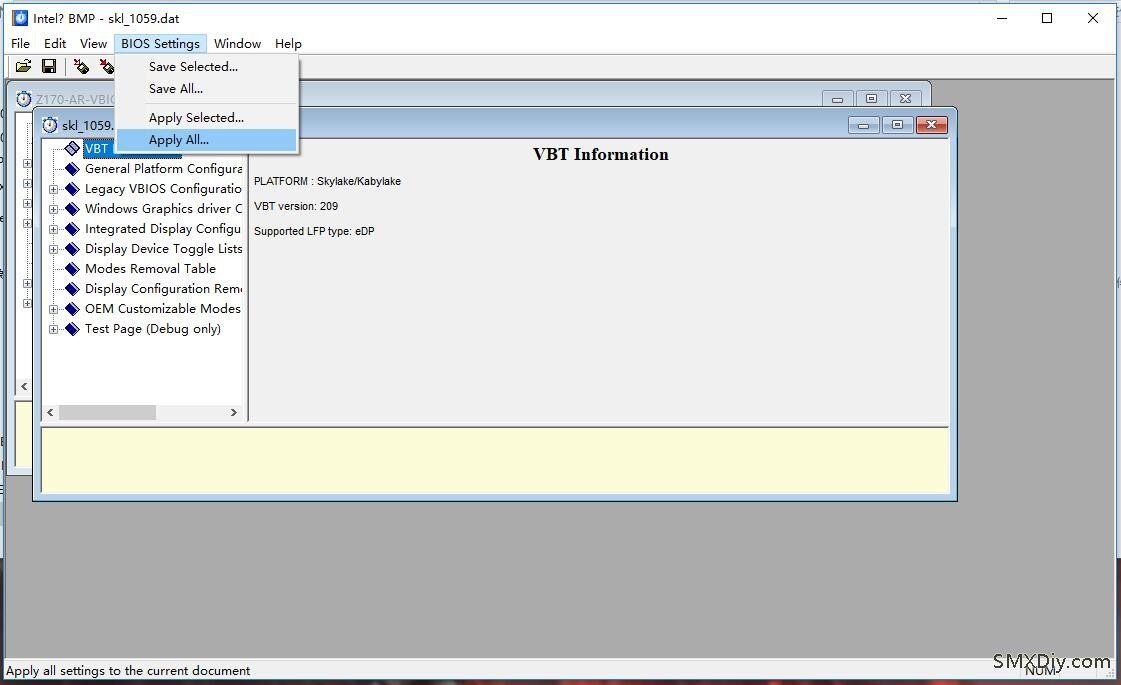The height and width of the screenshot is (685, 1121).
Task: Choose Apply All... from the menu
Action: pyautogui.click(x=206, y=140)
